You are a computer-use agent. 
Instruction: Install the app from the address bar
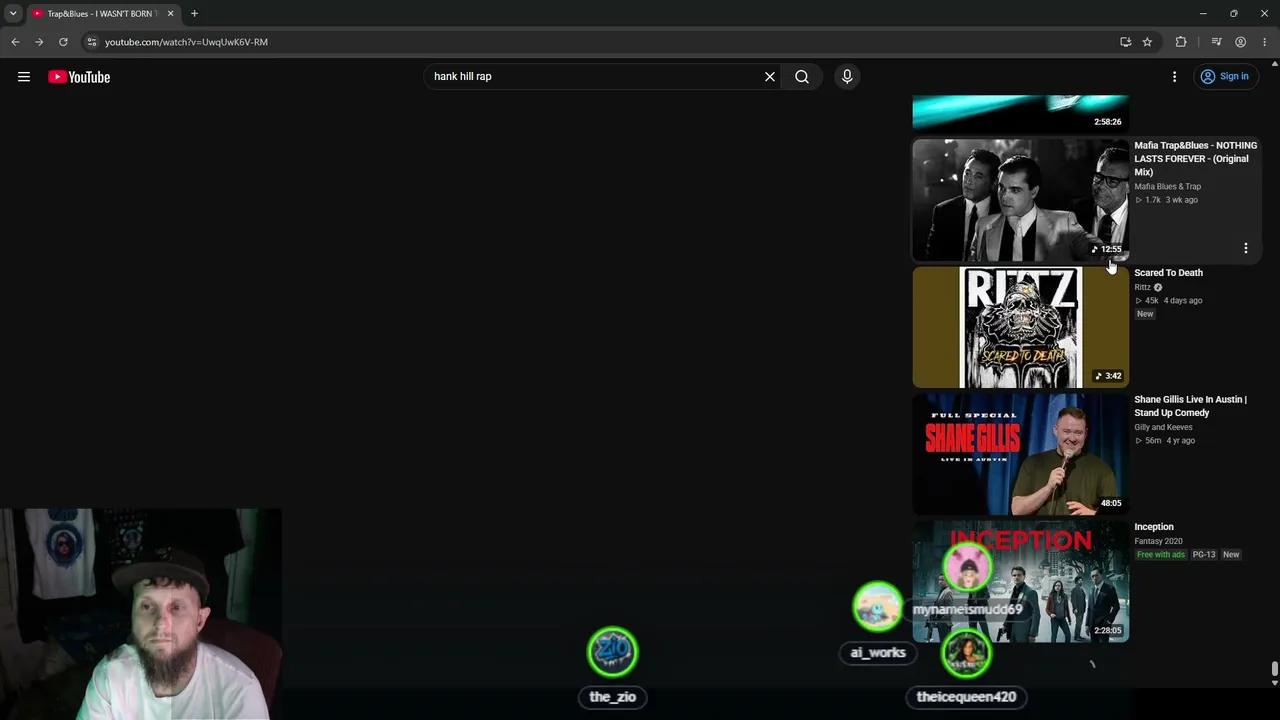[x=1126, y=42]
